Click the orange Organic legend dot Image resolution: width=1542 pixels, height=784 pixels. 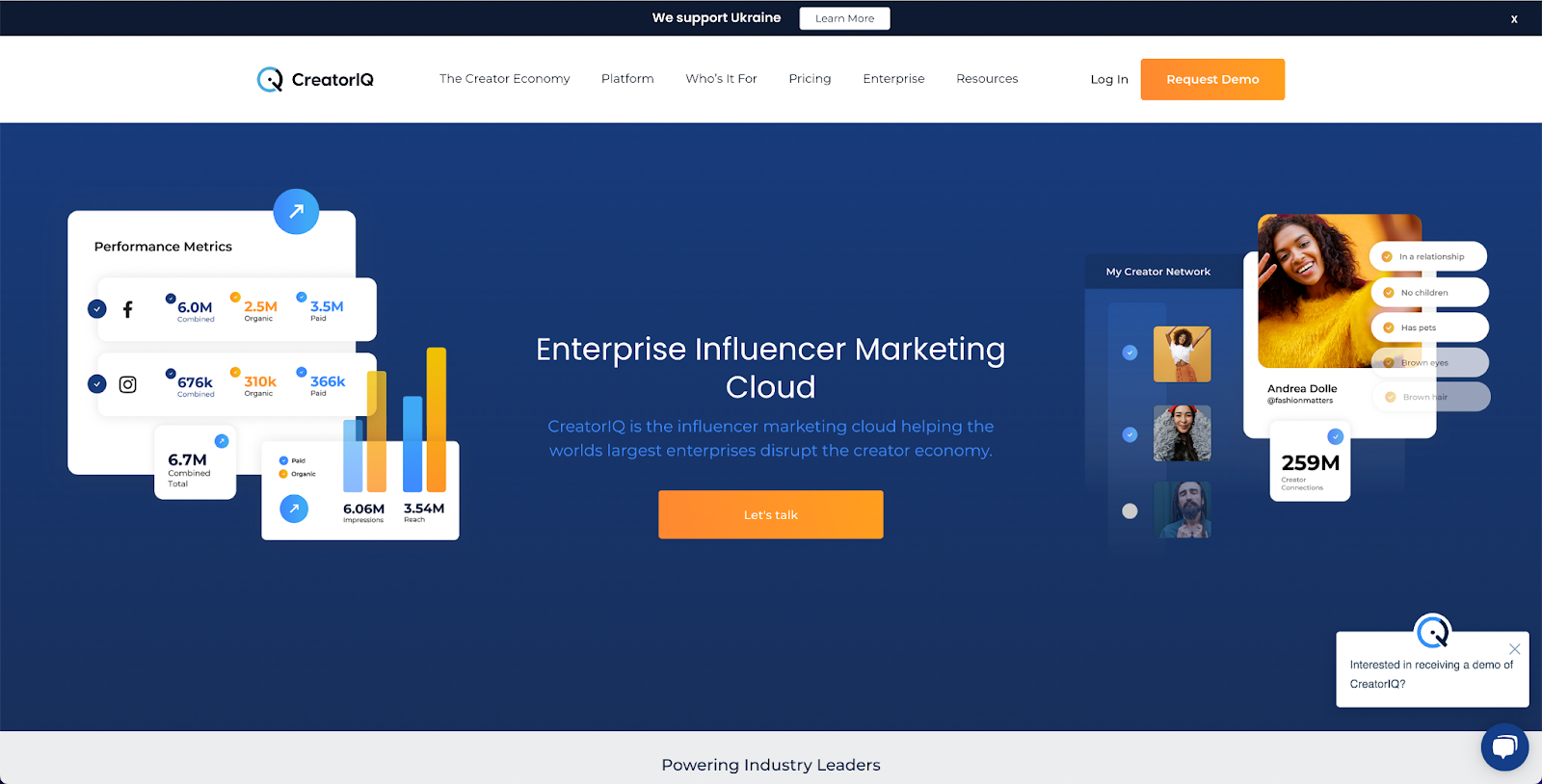(283, 474)
